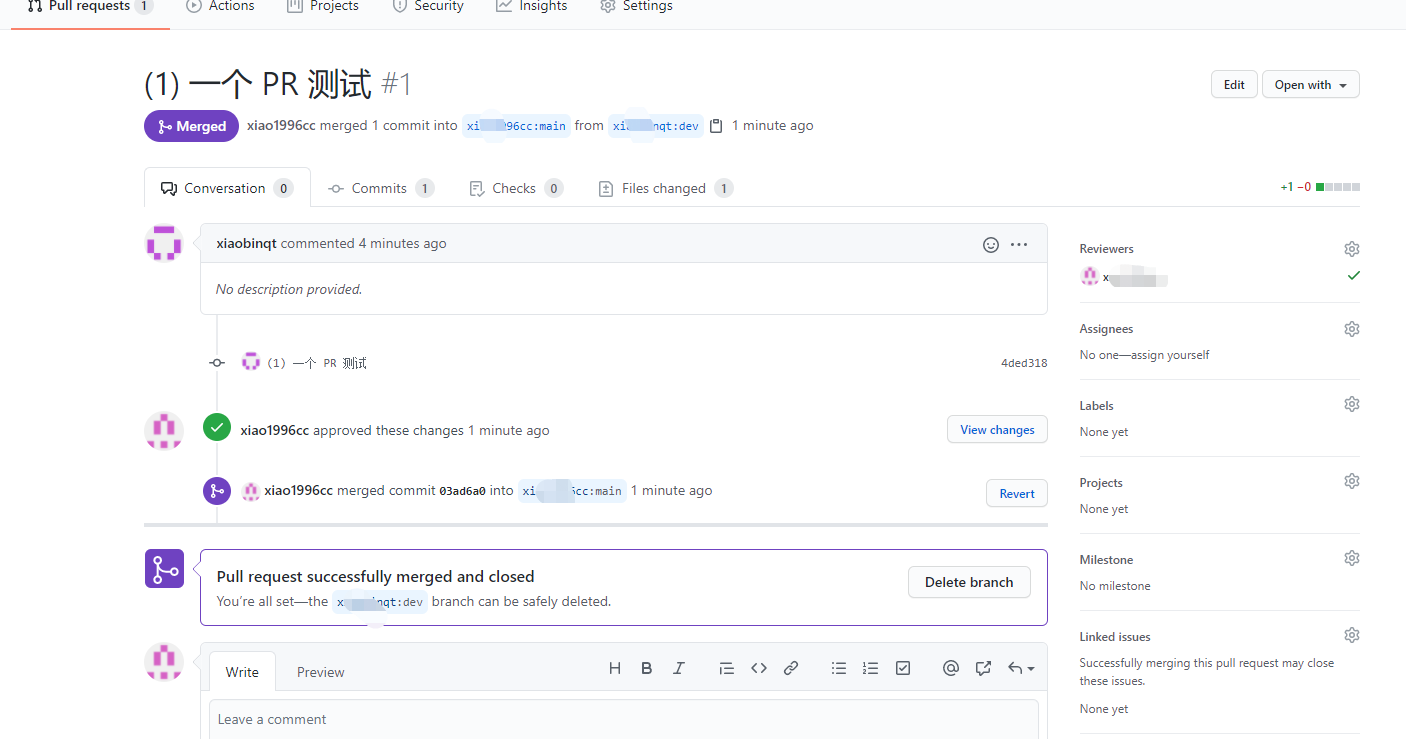Insert a hyperlink in the comment

[791, 668]
